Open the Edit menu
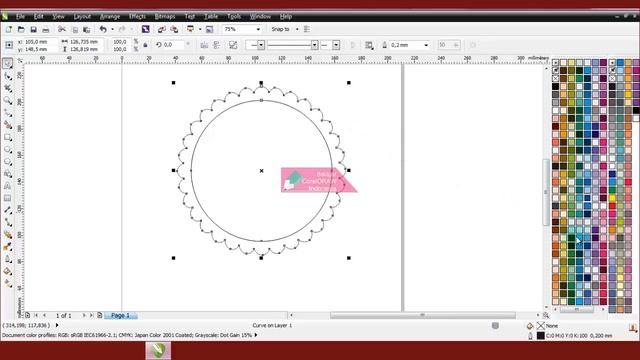Image resolution: width=640 pixels, height=360 pixels. pos(38,16)
